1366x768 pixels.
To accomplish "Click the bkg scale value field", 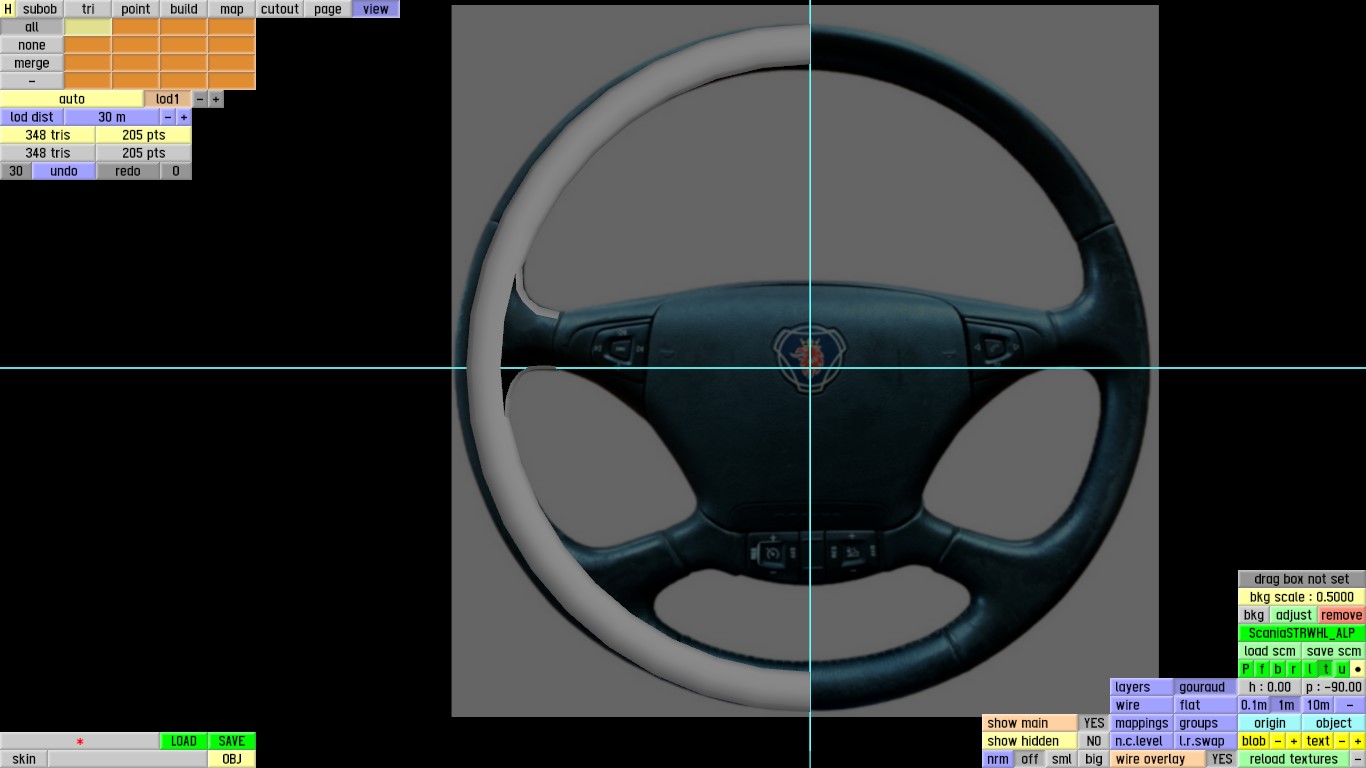I will (x=1302, y=597).
